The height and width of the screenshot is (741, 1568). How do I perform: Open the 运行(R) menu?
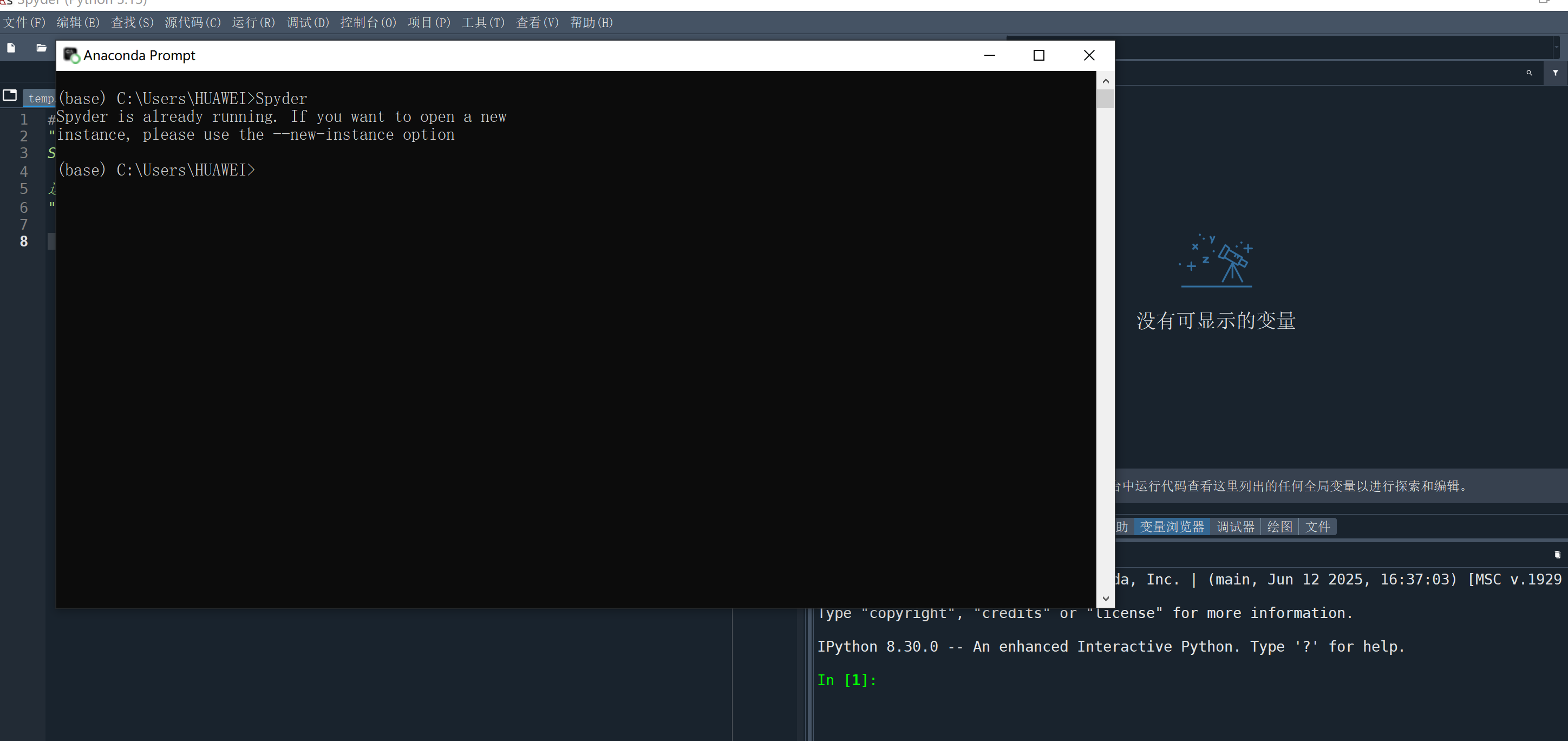pyautogui.click(x=253, y=23)
